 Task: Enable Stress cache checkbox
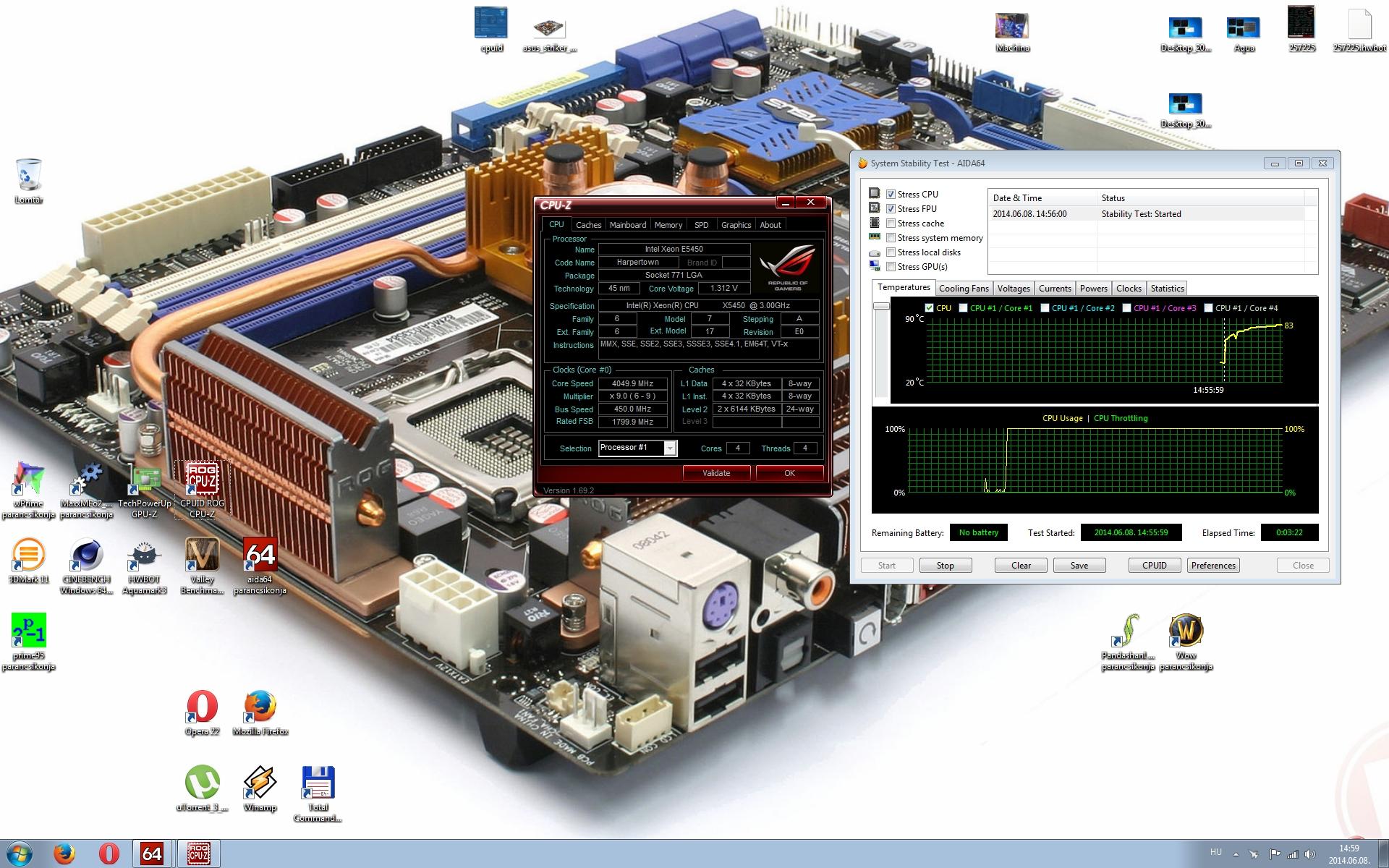[891, 224]
